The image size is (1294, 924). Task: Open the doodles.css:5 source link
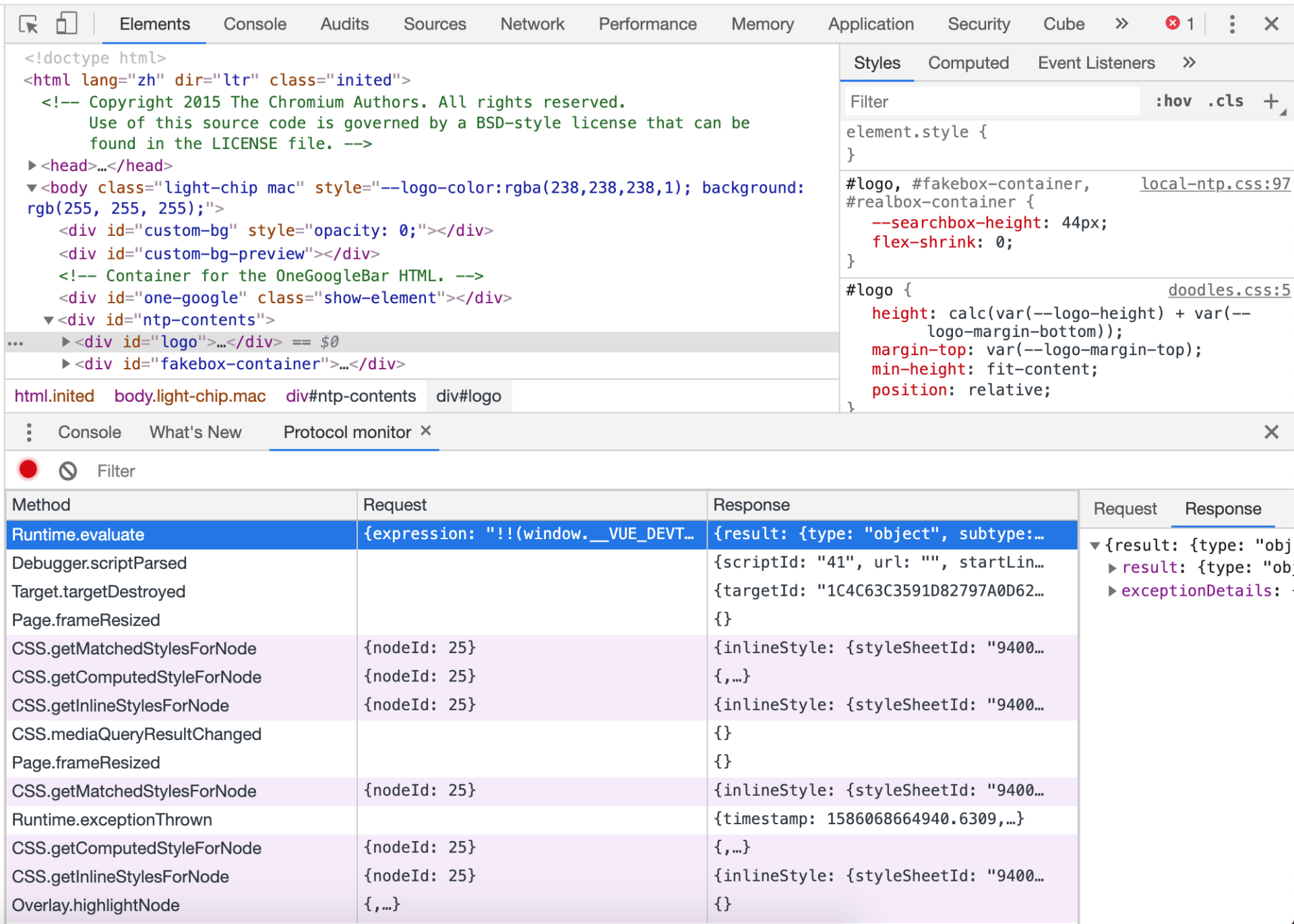pos(1228,290)
